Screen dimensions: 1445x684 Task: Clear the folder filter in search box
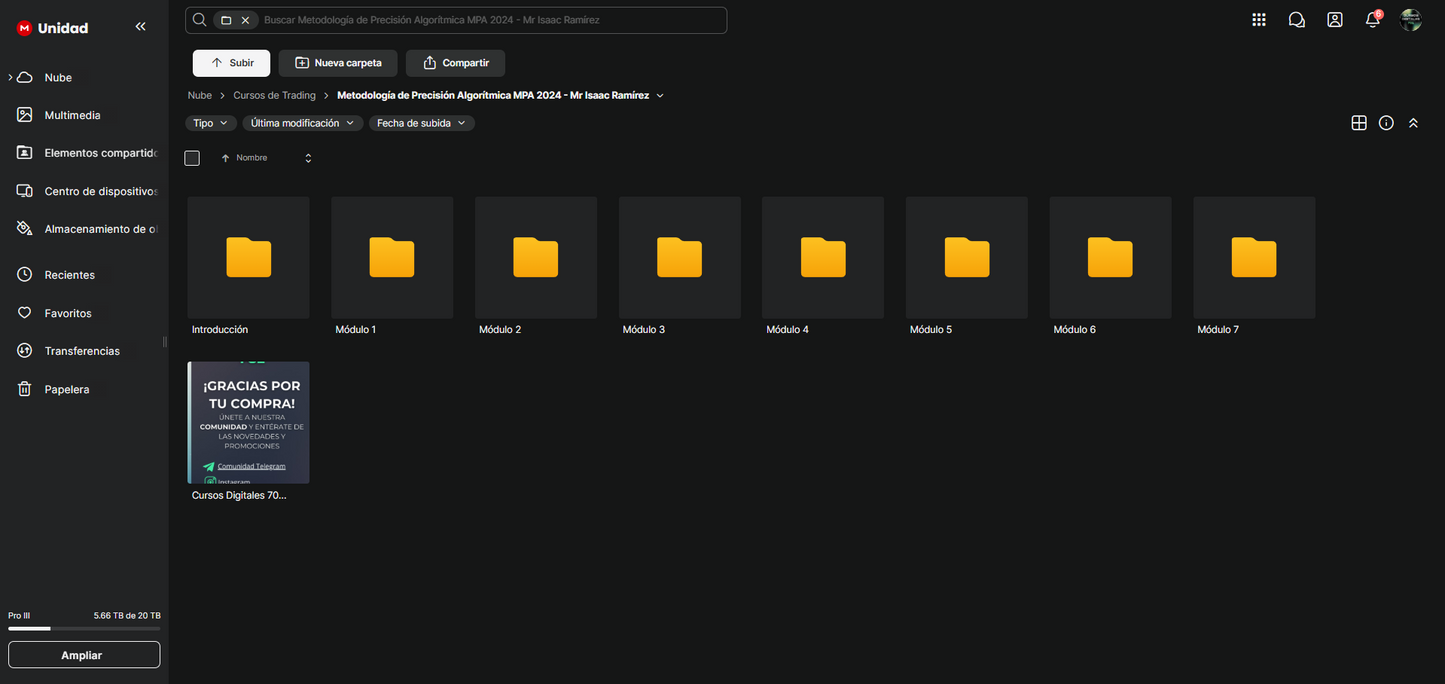245,20
